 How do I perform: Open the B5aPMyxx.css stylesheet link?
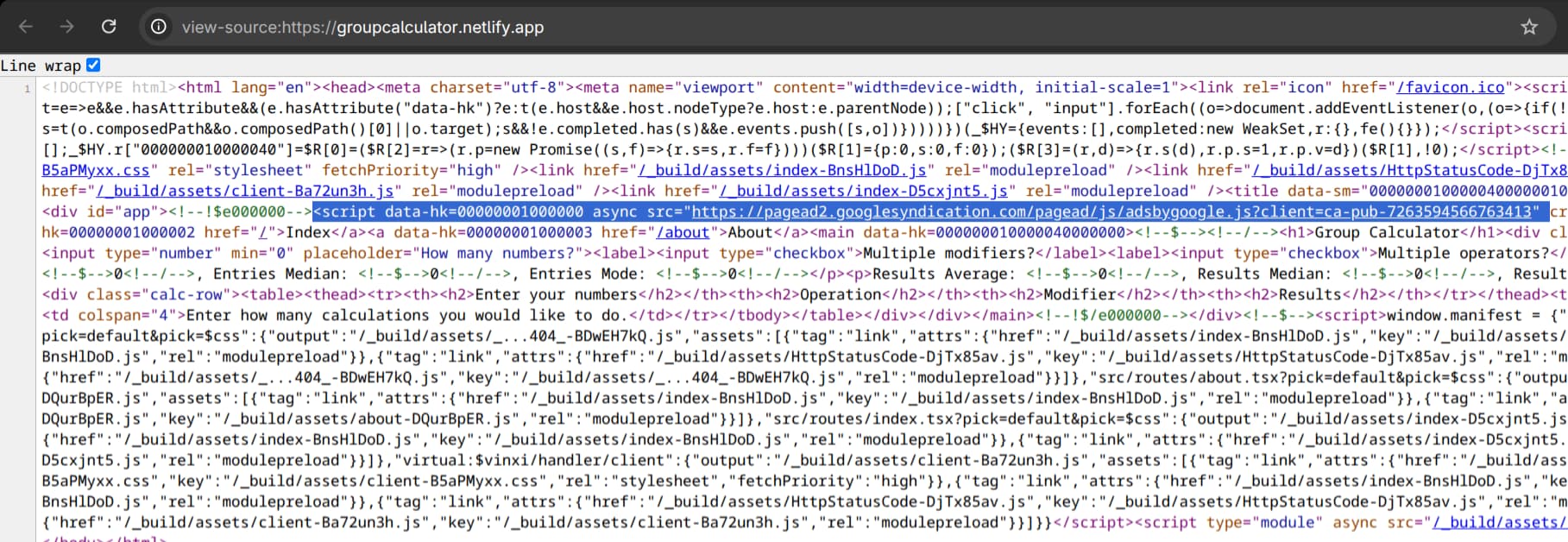(96, 170)
